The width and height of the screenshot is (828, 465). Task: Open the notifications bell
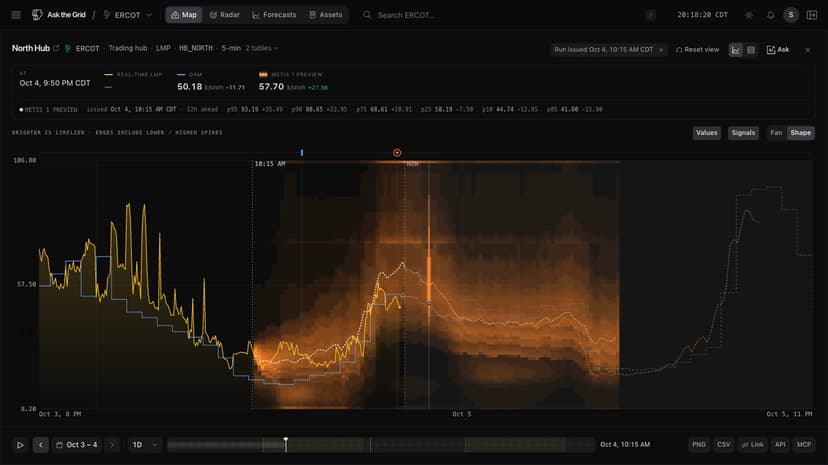click(x=770, y=15)
